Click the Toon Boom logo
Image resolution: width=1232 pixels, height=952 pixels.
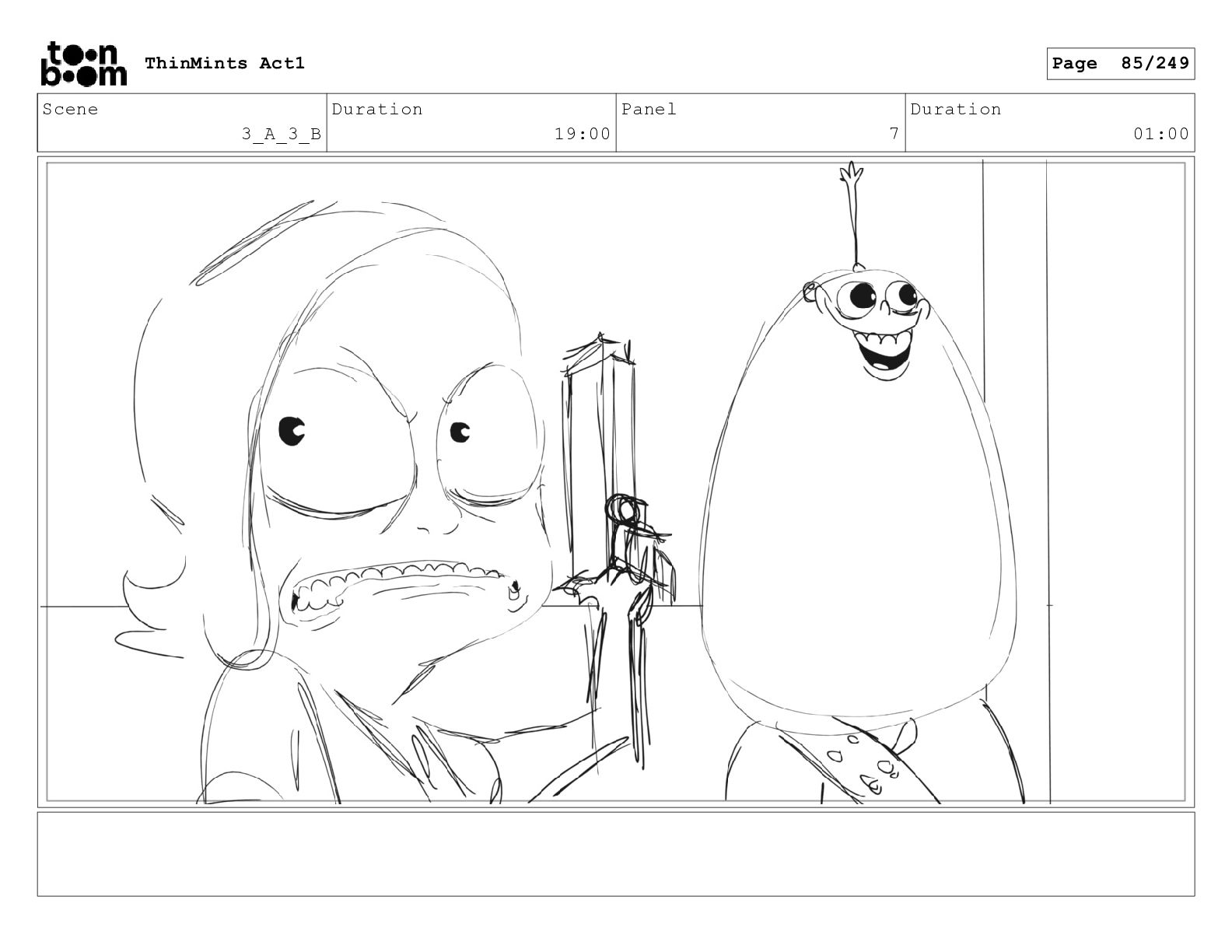(82, 63)
